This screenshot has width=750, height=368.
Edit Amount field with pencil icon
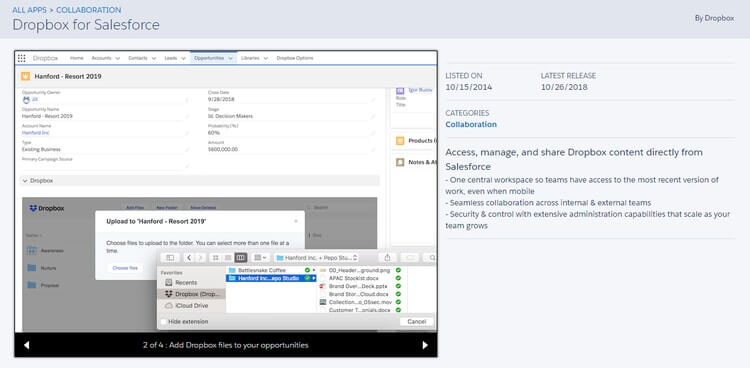pos(373,150)
